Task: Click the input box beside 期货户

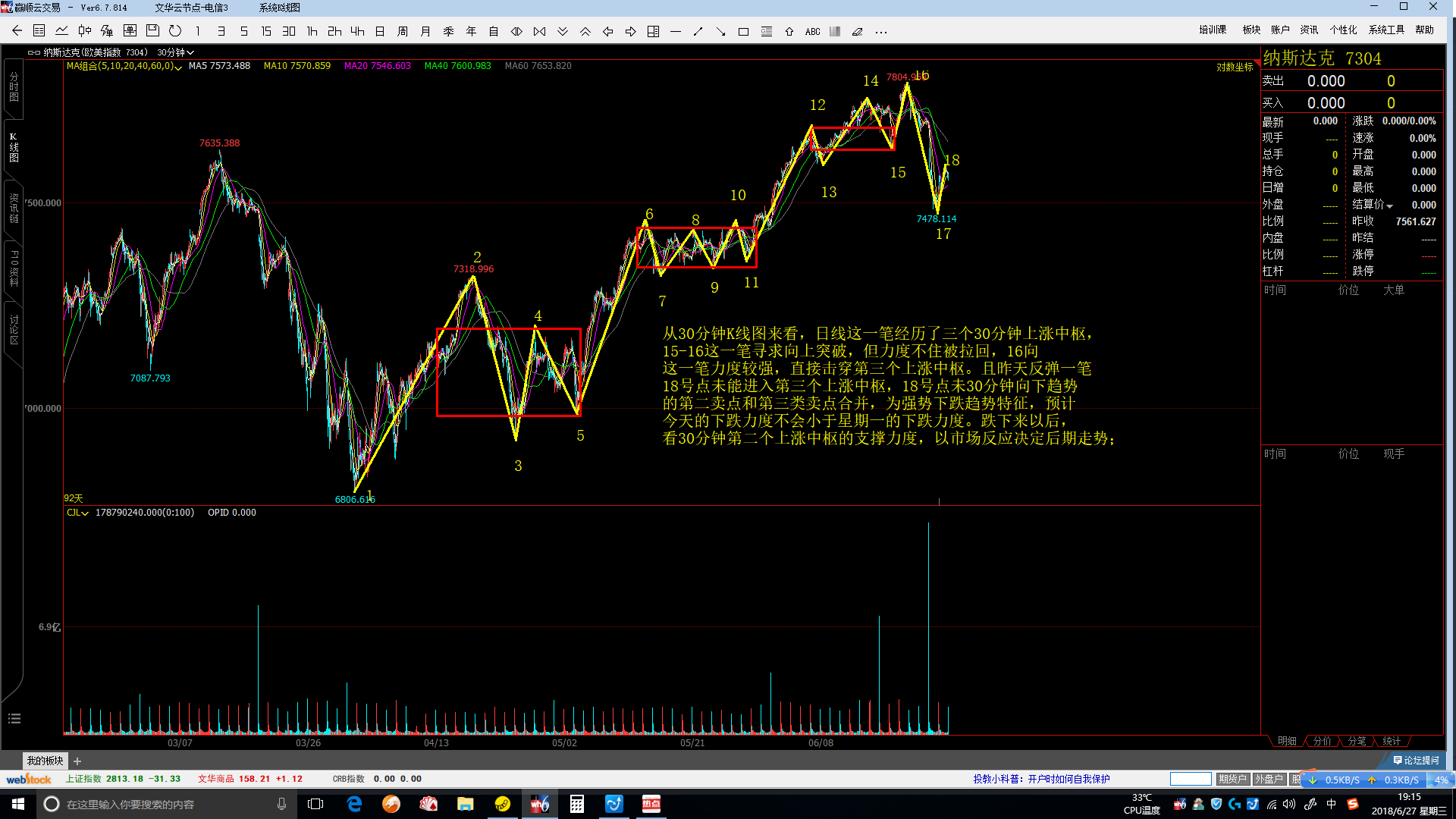Action: (x=1190, y=779)
